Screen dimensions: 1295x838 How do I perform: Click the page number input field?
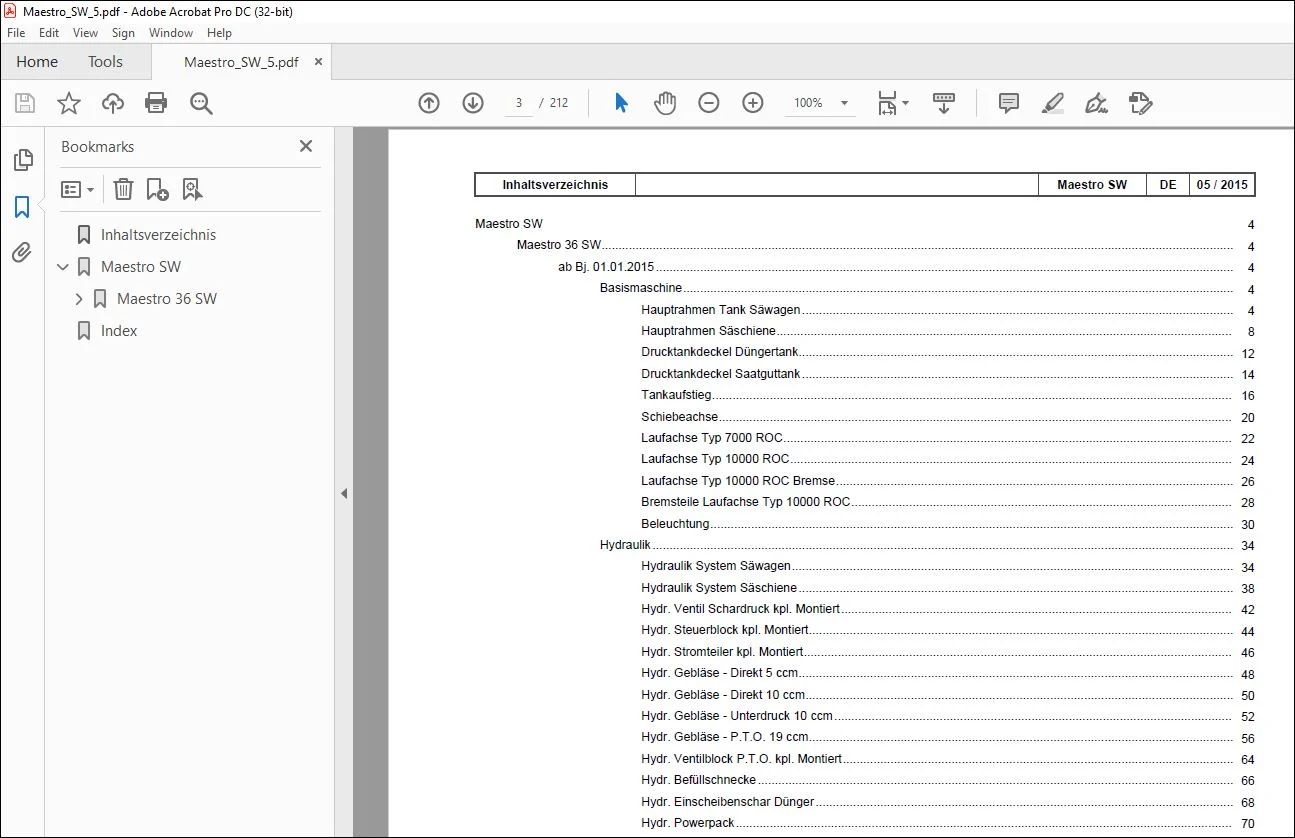pyautogui.click(x=519, y=103)
